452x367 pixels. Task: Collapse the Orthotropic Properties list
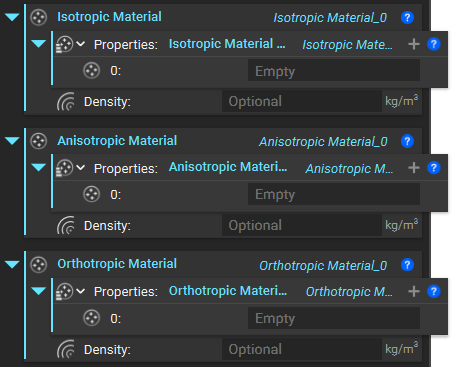click(38, 291)
